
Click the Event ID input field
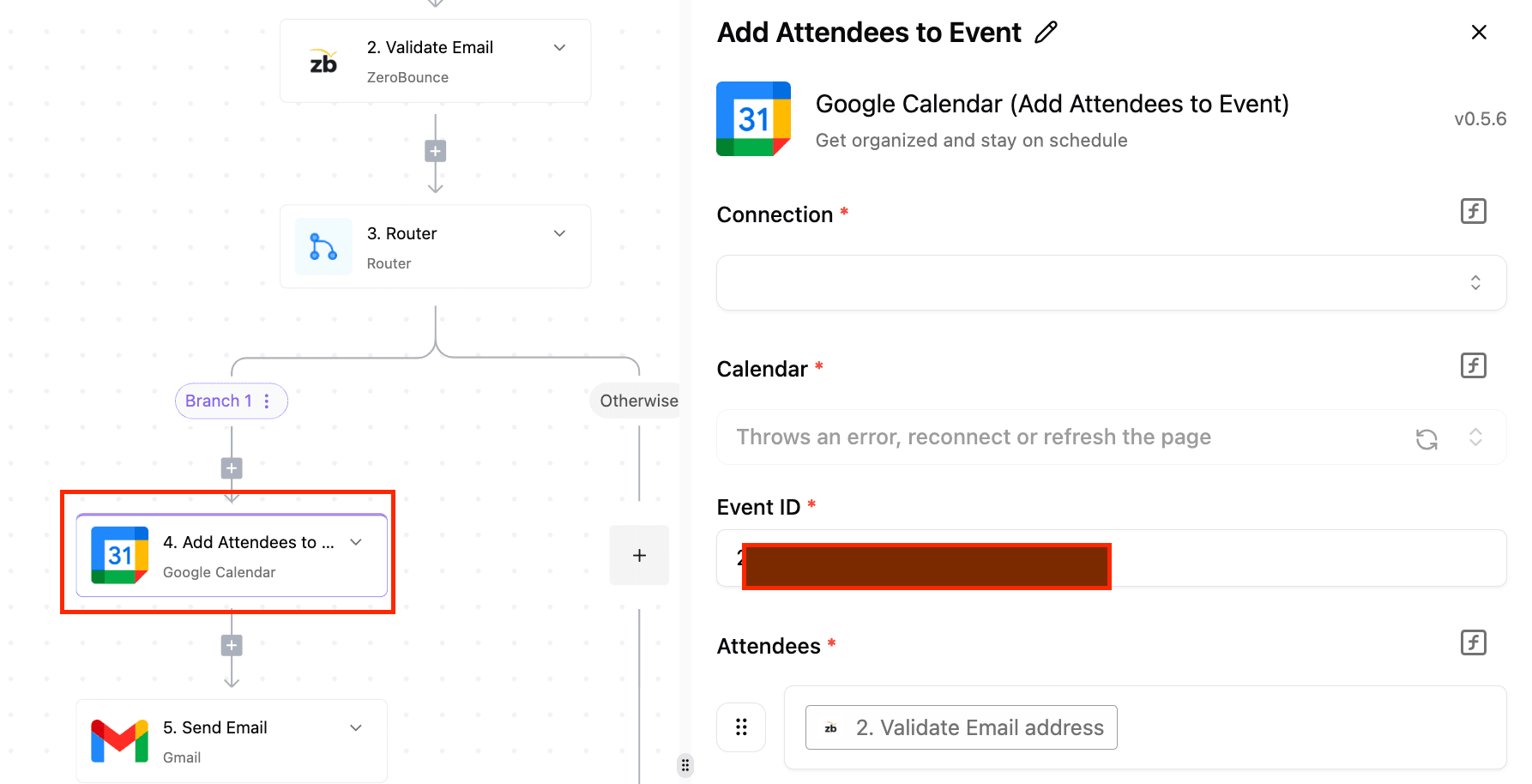click(x=1111, y=558)
